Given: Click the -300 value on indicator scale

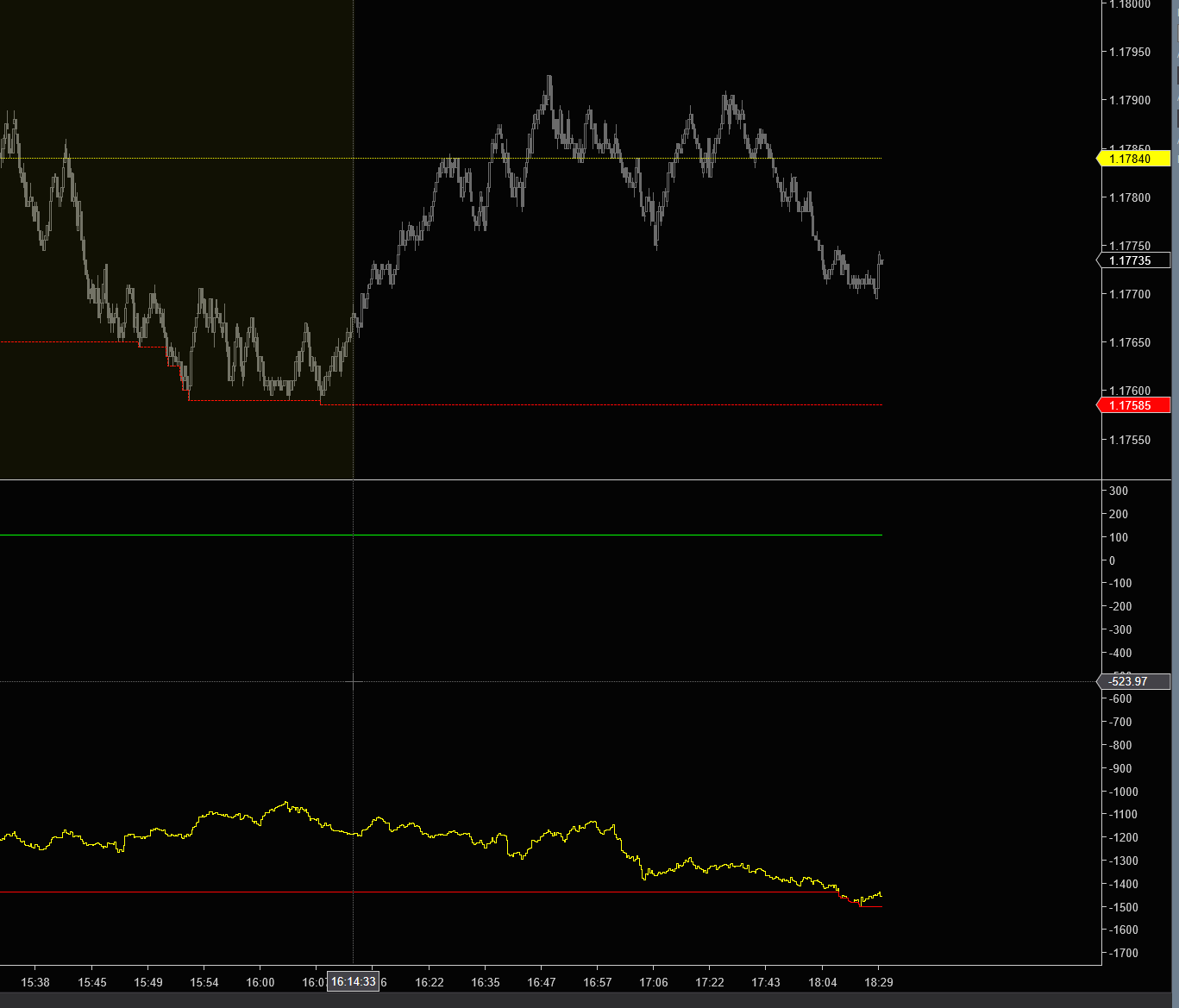Looking at the screenshot, I should pos(1120,629).
